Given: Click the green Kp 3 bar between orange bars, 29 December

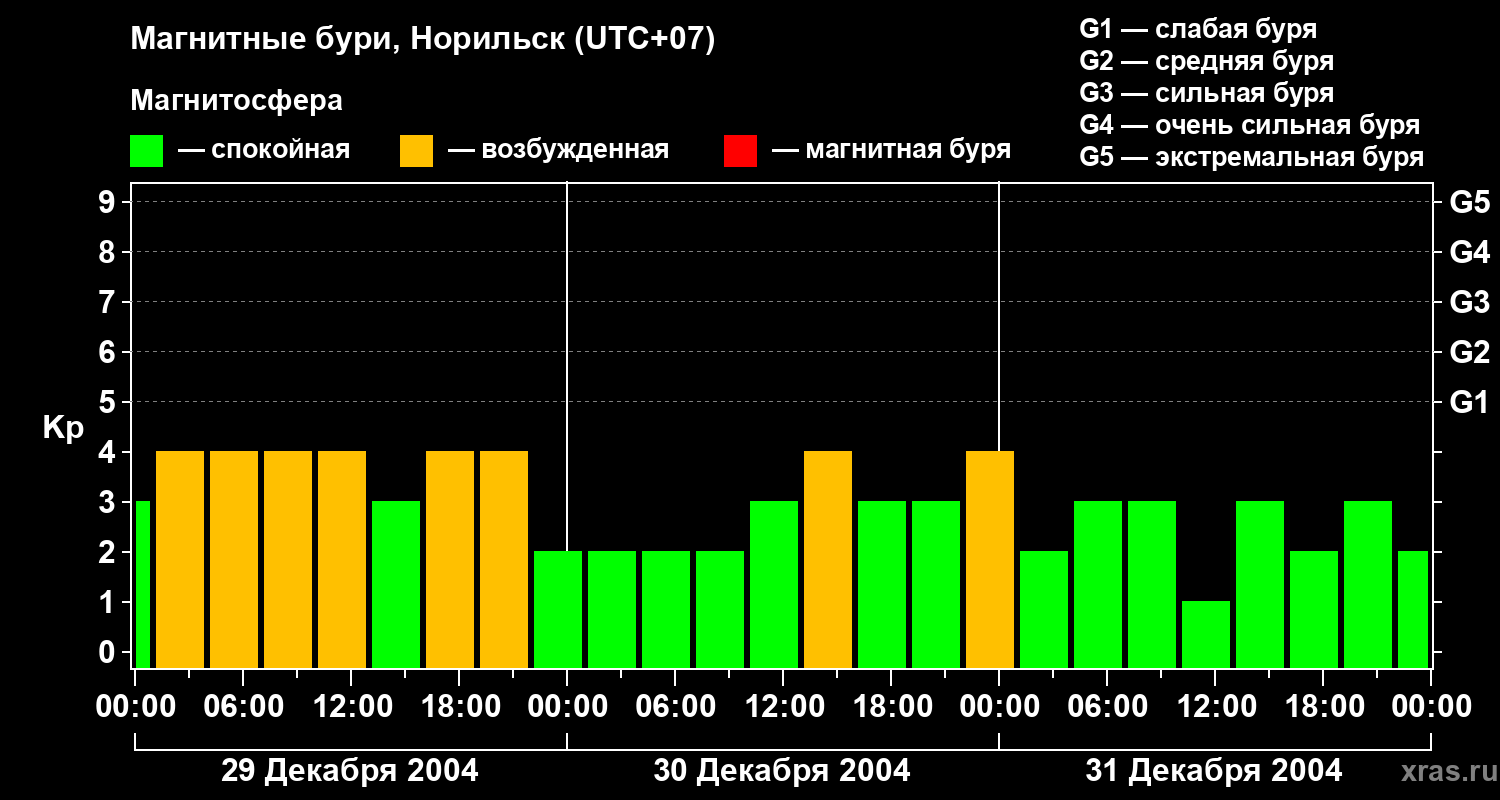Looking at the screenshot, I should [x=396, y=584].
